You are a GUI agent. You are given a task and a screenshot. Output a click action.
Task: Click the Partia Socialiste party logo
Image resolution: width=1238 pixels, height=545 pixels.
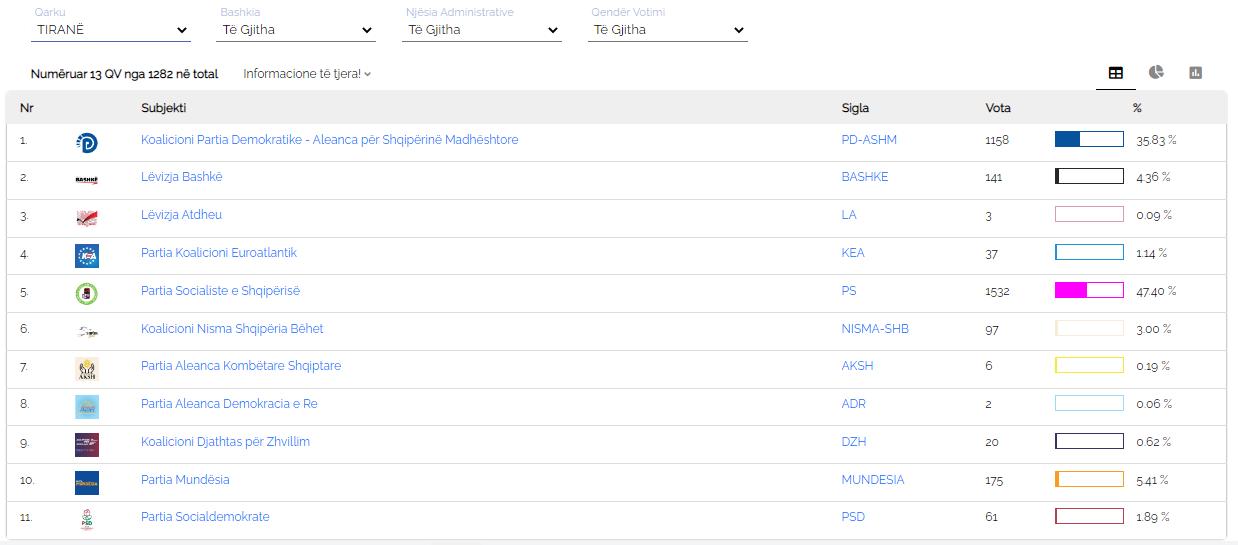pos(87,293)
